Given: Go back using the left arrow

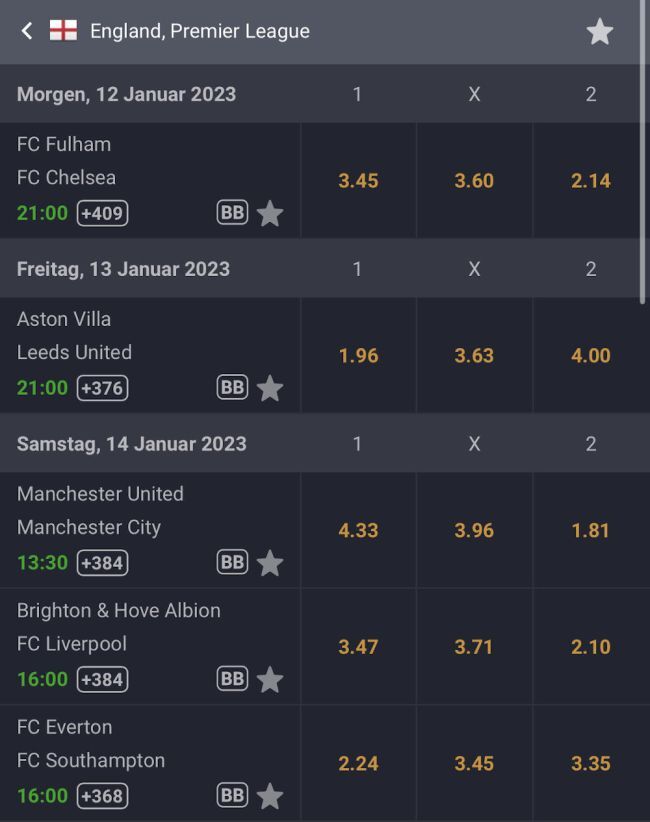Looking at the screenshot, I should [x=27, y=31].
